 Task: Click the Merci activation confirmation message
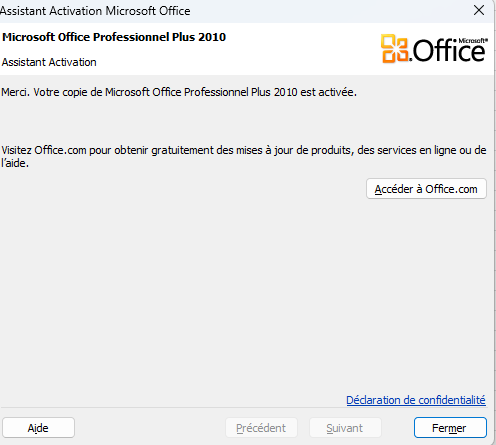(179, 92)
